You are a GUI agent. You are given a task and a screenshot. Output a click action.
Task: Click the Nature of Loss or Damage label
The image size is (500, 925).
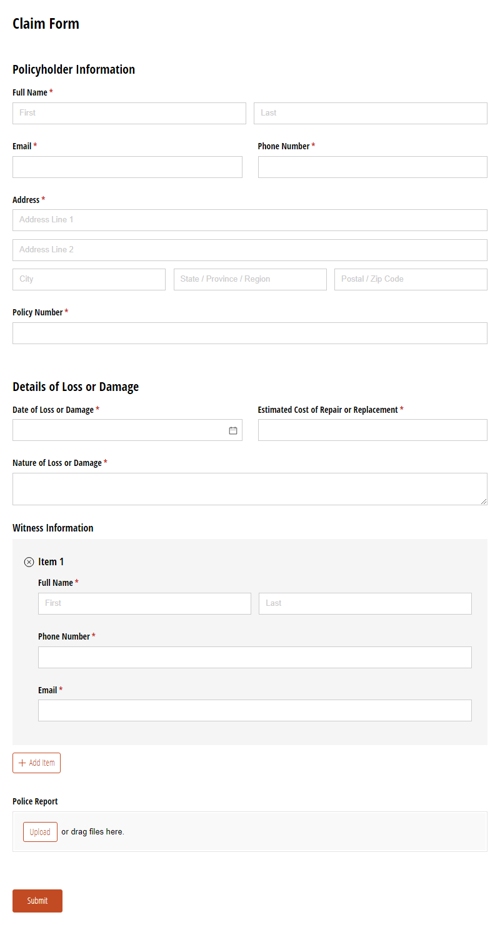(57, 463)
